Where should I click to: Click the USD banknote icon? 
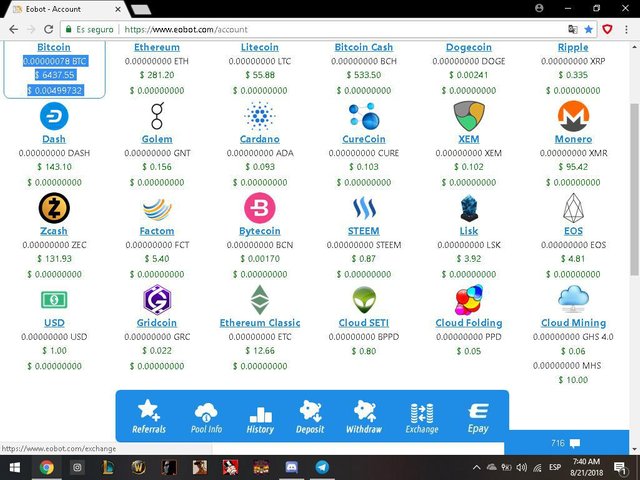[x=54, y=300]
